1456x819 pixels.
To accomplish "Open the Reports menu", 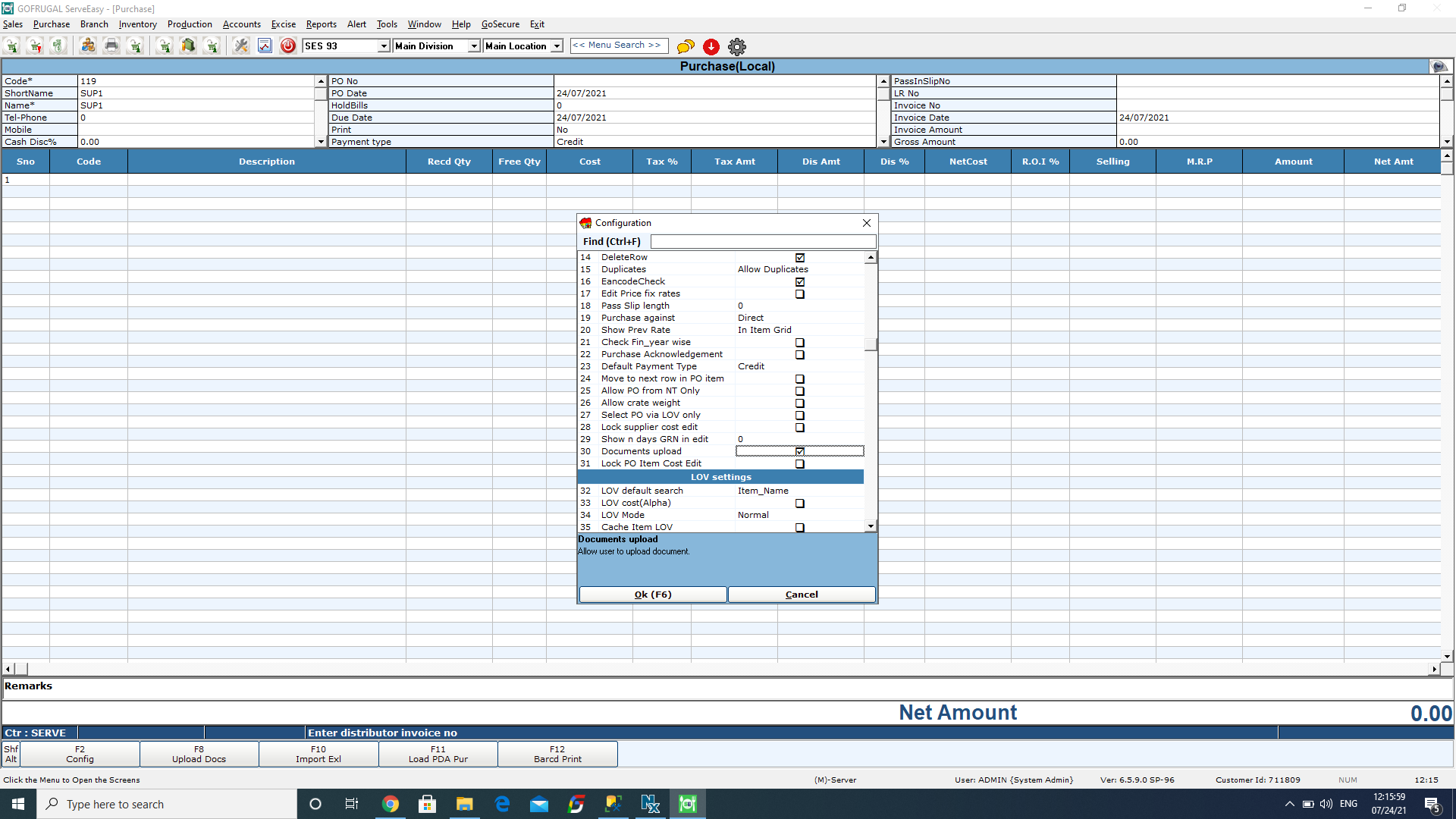I will 321,24.
